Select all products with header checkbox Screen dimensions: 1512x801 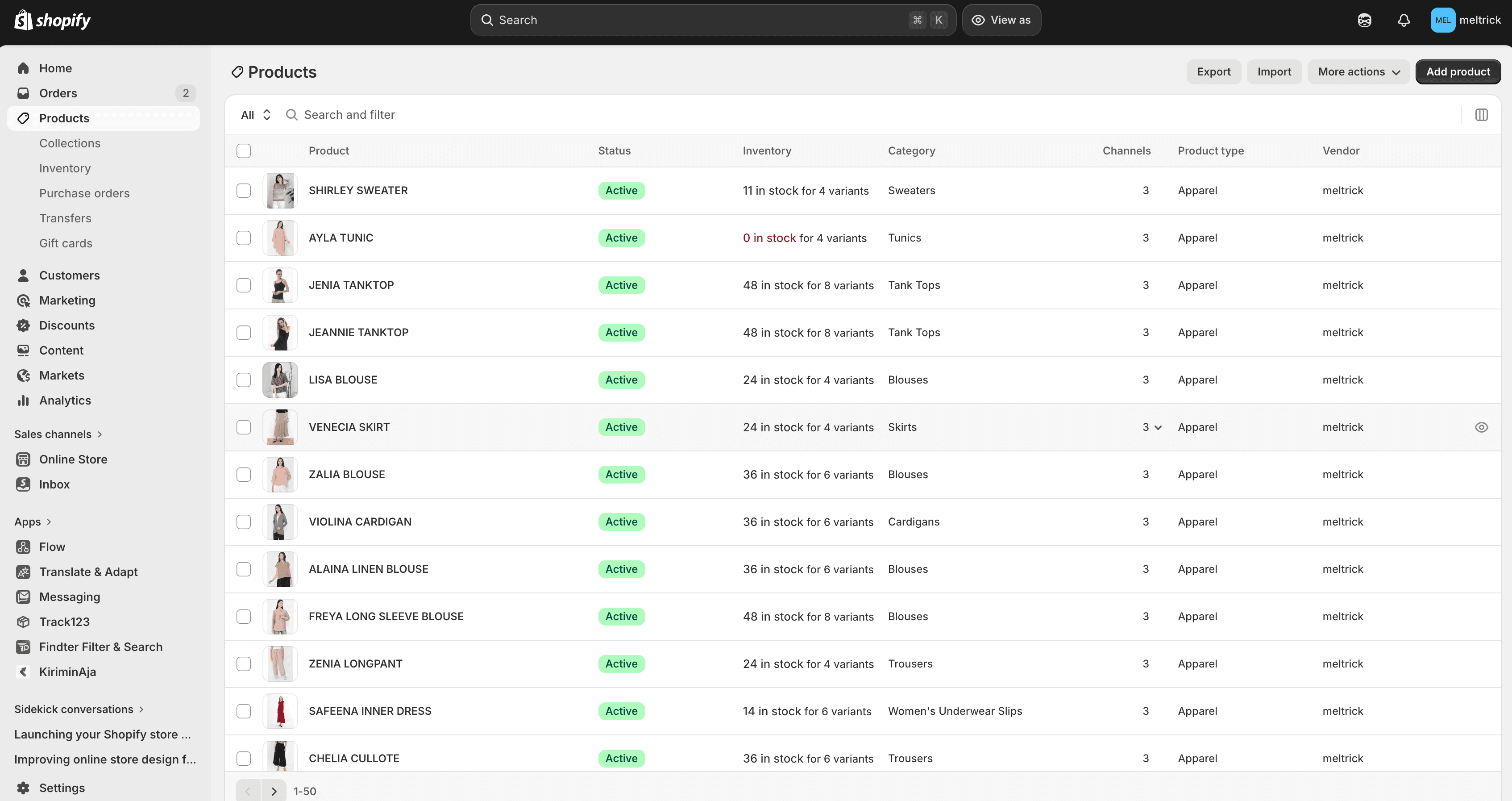point(244,151)
